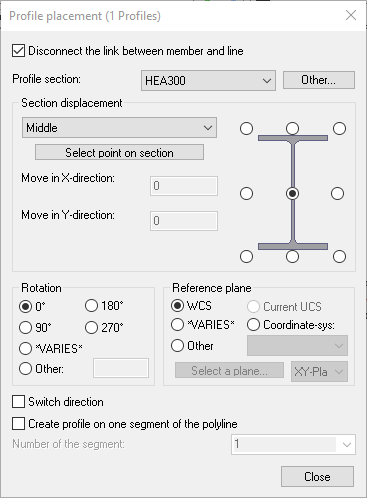Viewport: 367px width, 498px height.
Task: Check Create profile on one segment option
Action: coord(18,424)
